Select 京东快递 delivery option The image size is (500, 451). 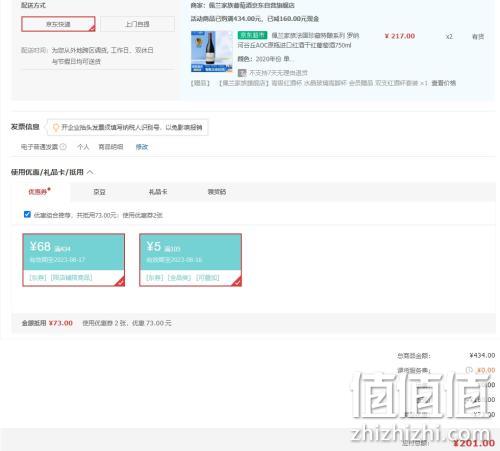[x=58, y=24]
